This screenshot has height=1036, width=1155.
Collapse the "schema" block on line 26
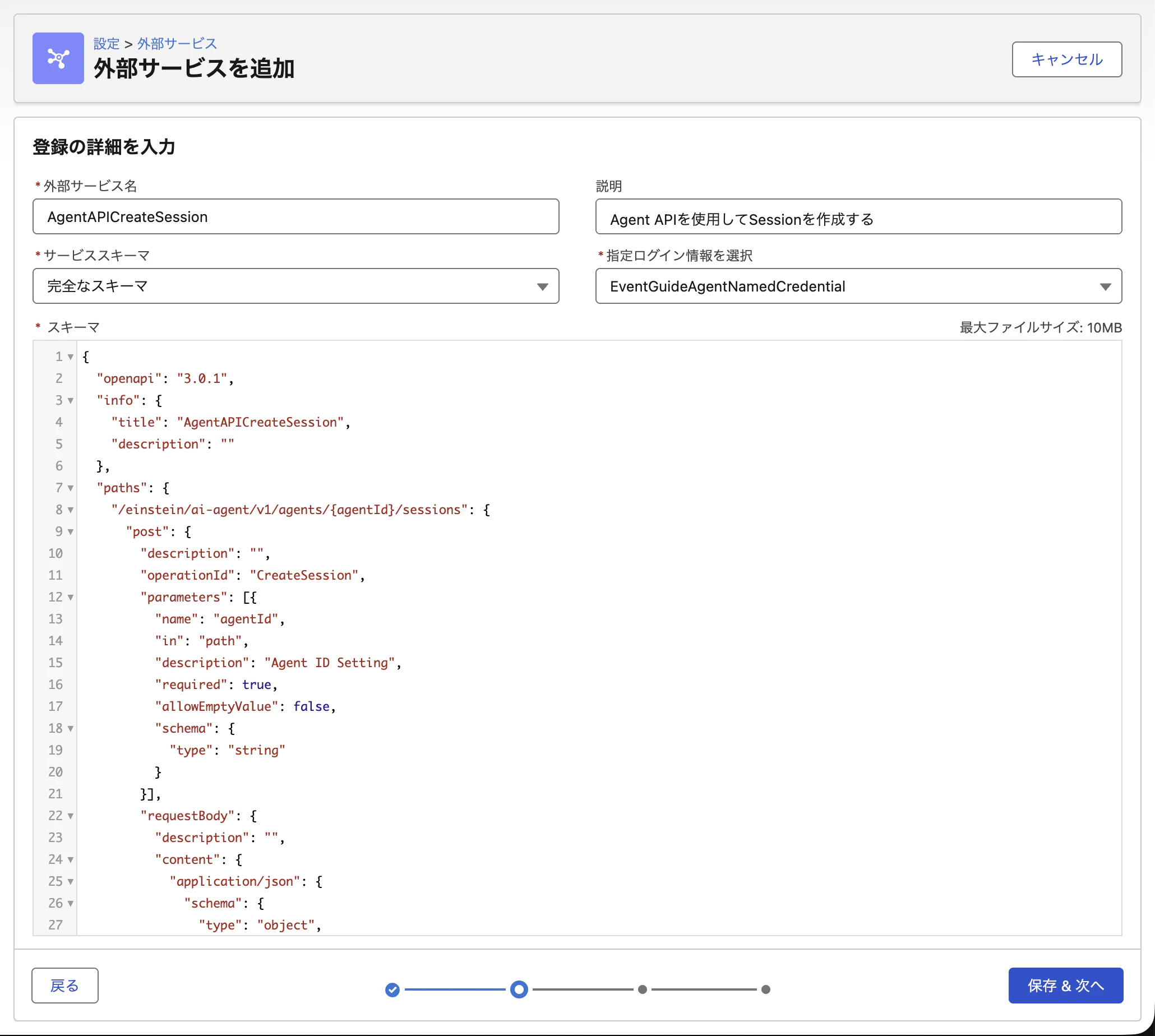(x=71, y=903)
